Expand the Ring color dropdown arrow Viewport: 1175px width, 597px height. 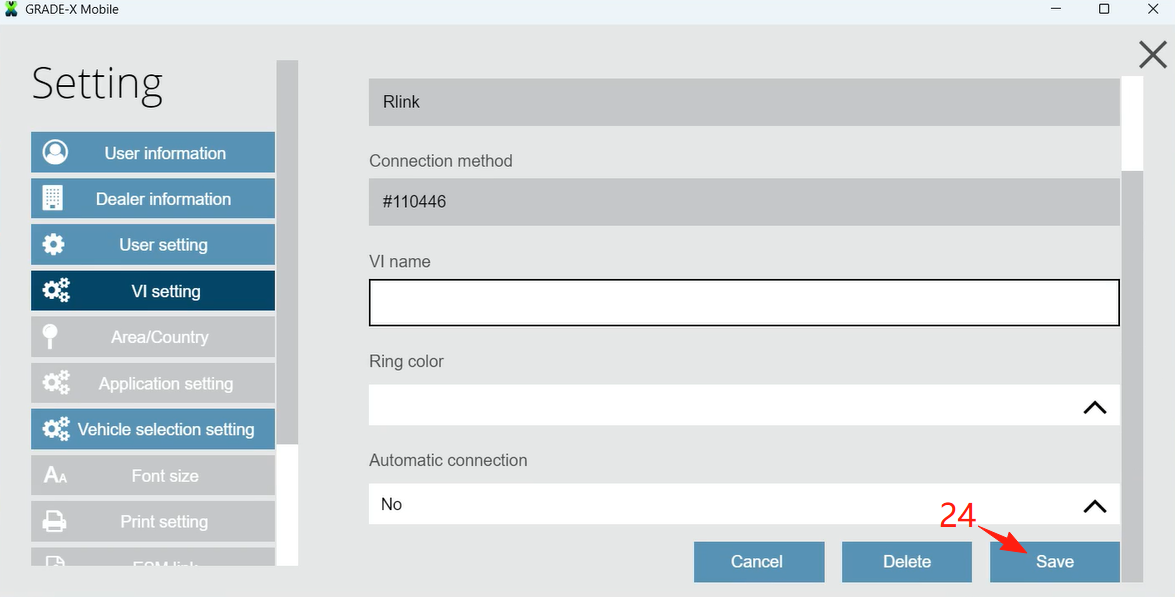coord(1094,406)
